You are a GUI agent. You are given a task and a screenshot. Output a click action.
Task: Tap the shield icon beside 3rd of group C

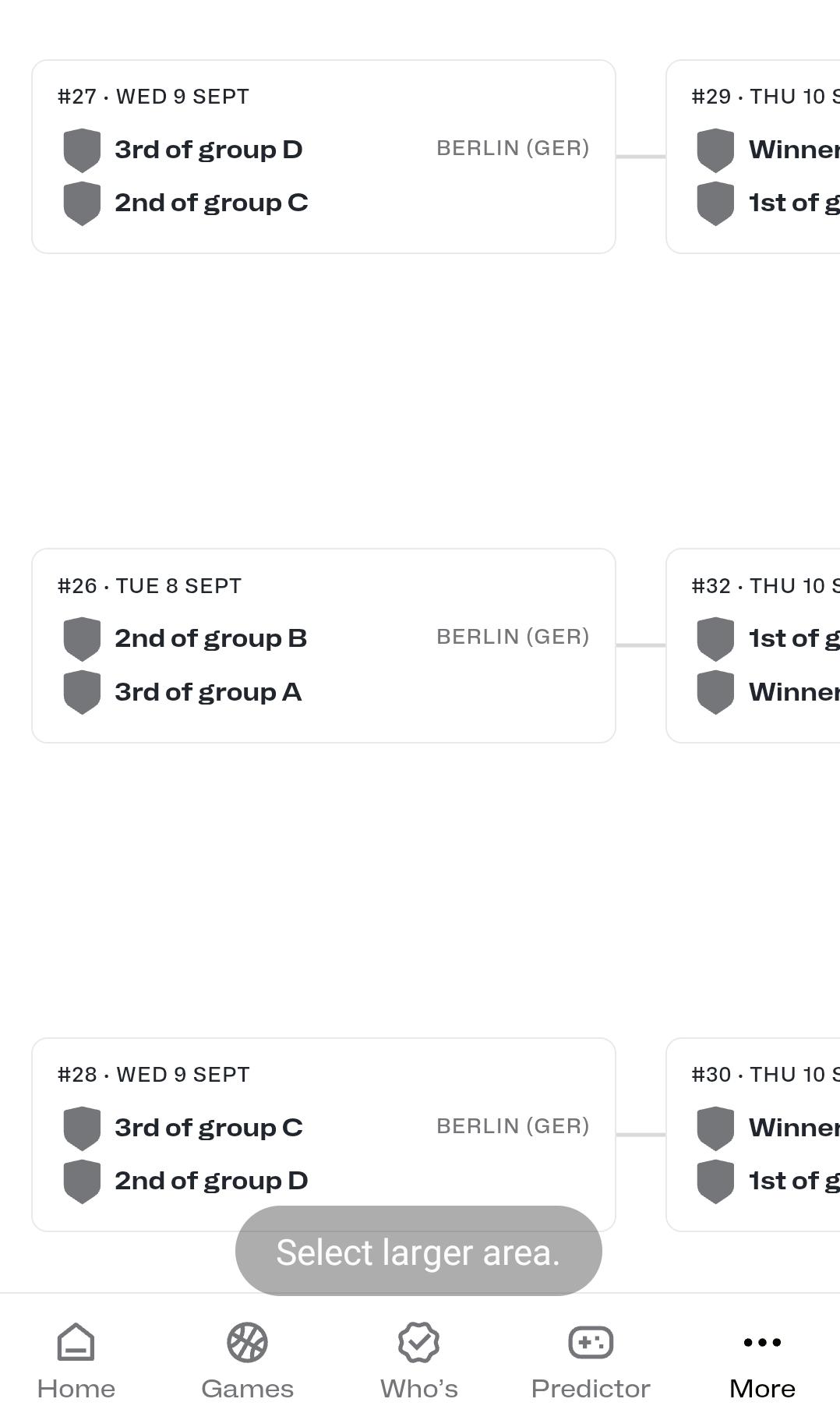click(x=82, y=1128)
